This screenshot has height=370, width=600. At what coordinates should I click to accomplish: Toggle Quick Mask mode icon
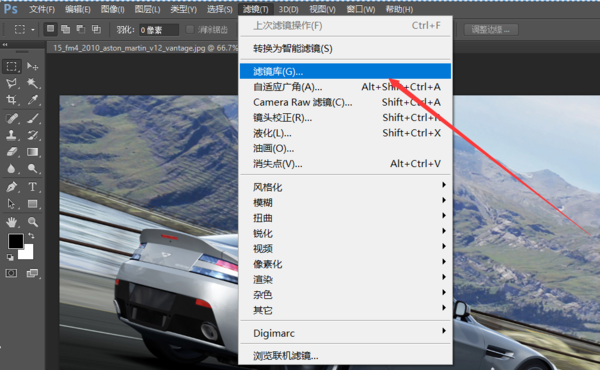pos(11,273)
